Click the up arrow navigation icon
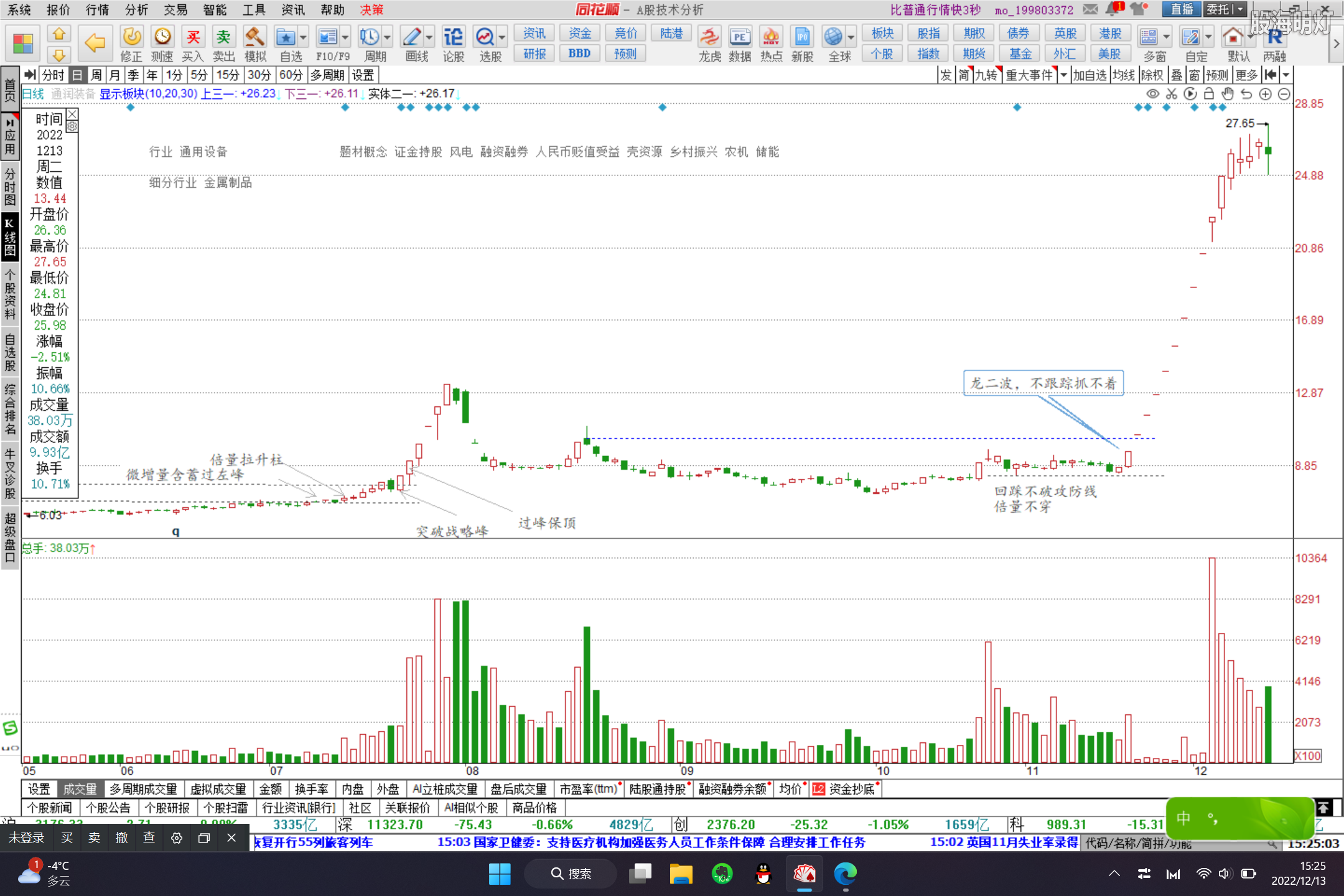This screenshot has width=1344, height=896. point(59,34)
